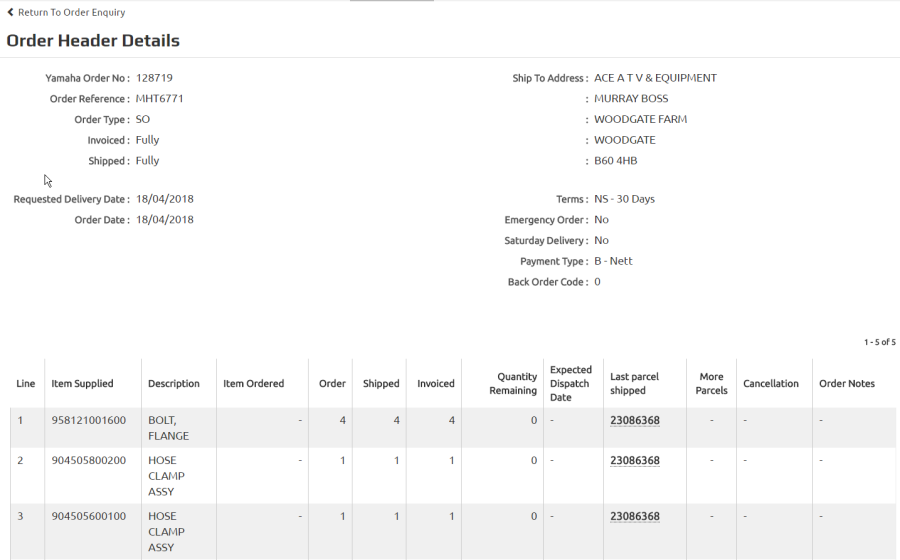Screen dimensions: 900x560
Task: Click the postcode B60 4HB
Action: 616,161
